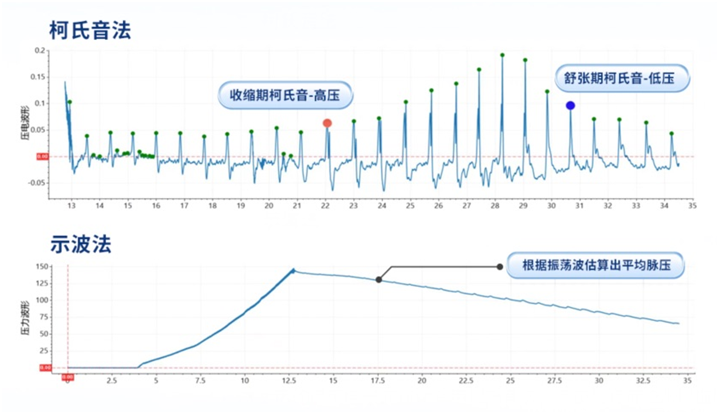Screen dimensions: 719x414
Task: Click the green peak marker near 34
Action: pyautogui.click(x=671, y=133)
